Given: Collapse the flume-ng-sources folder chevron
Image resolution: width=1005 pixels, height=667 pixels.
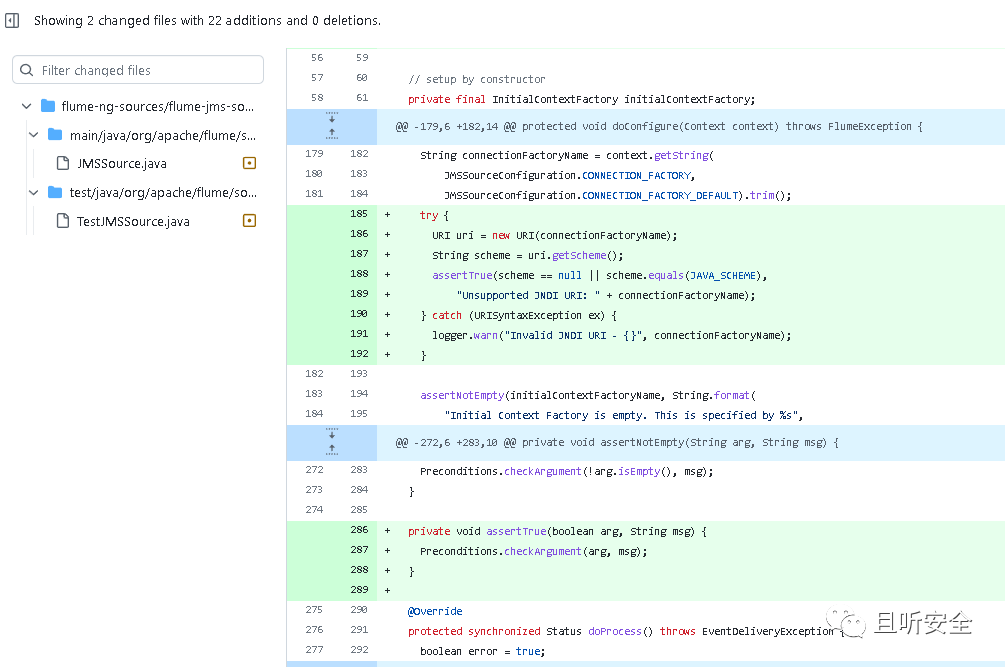Looking at the screenshot, I should (x=26, y=106).
